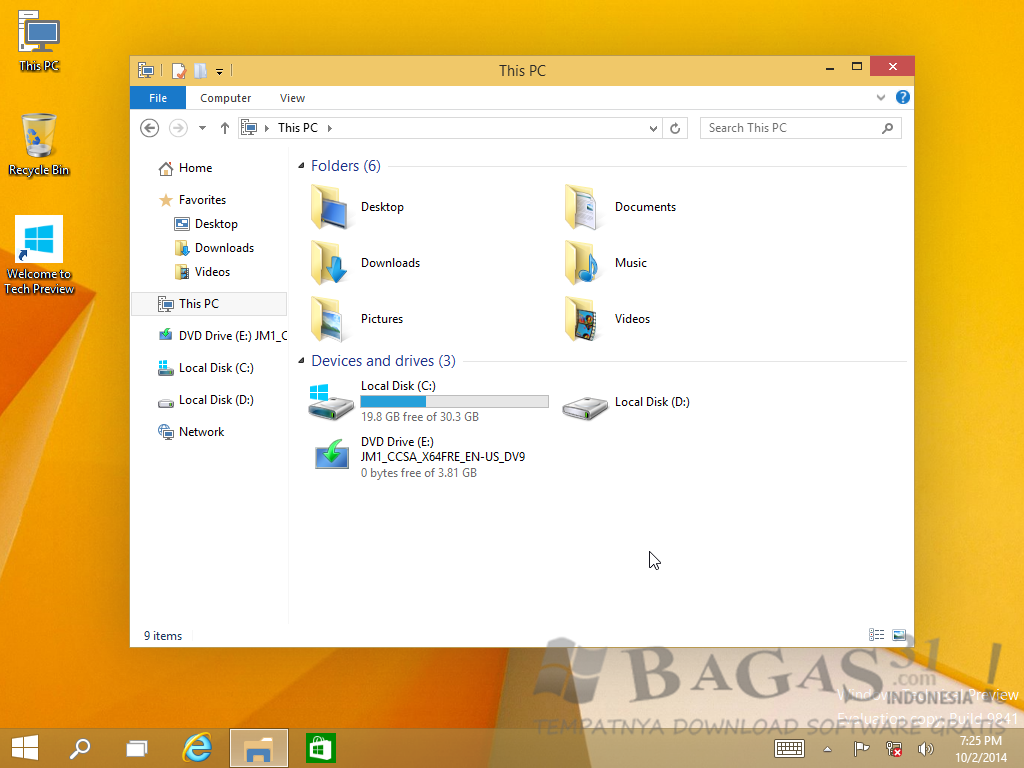Open the Start button

pos(25,748)
